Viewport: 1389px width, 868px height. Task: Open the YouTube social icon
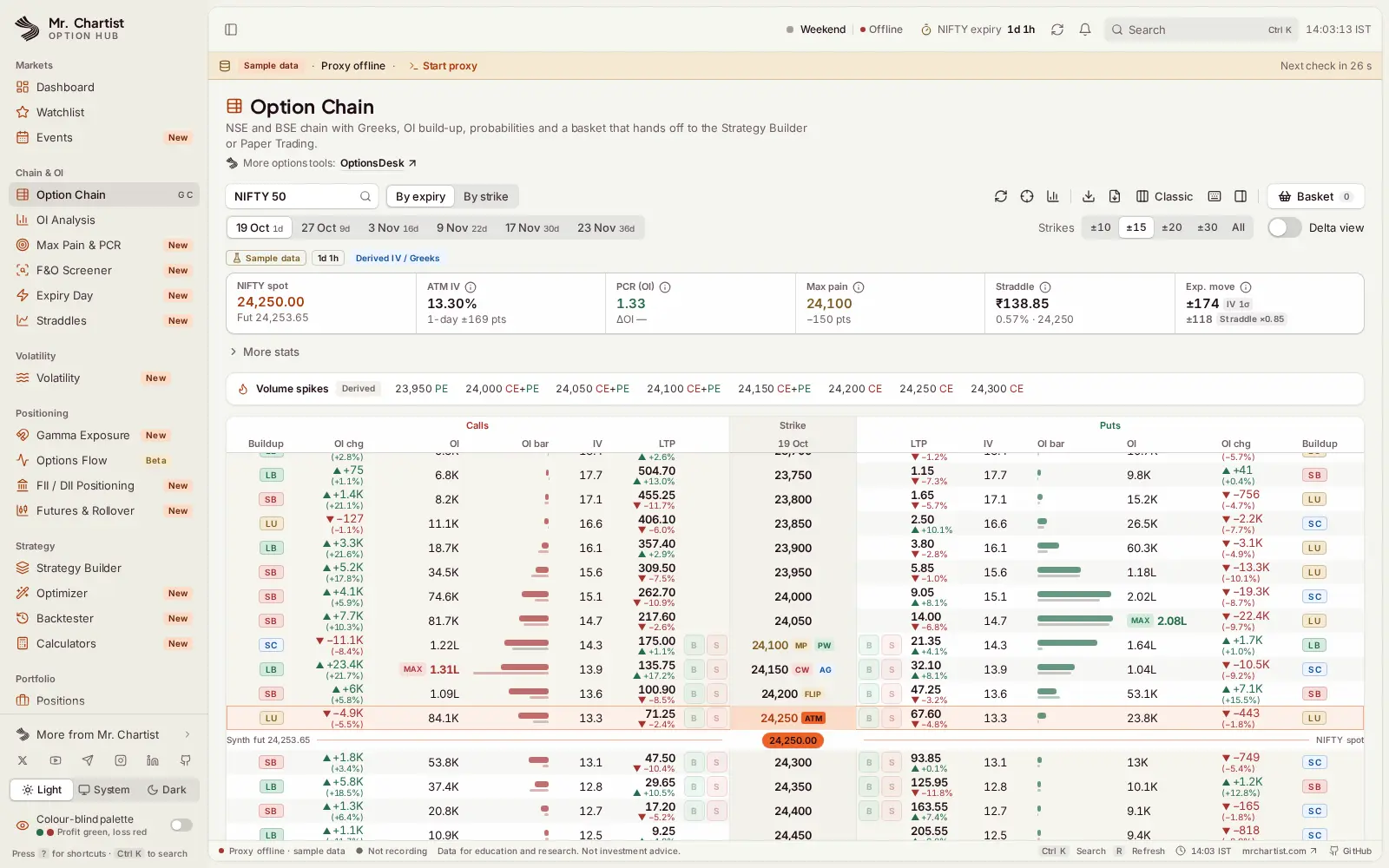point(56,760)
